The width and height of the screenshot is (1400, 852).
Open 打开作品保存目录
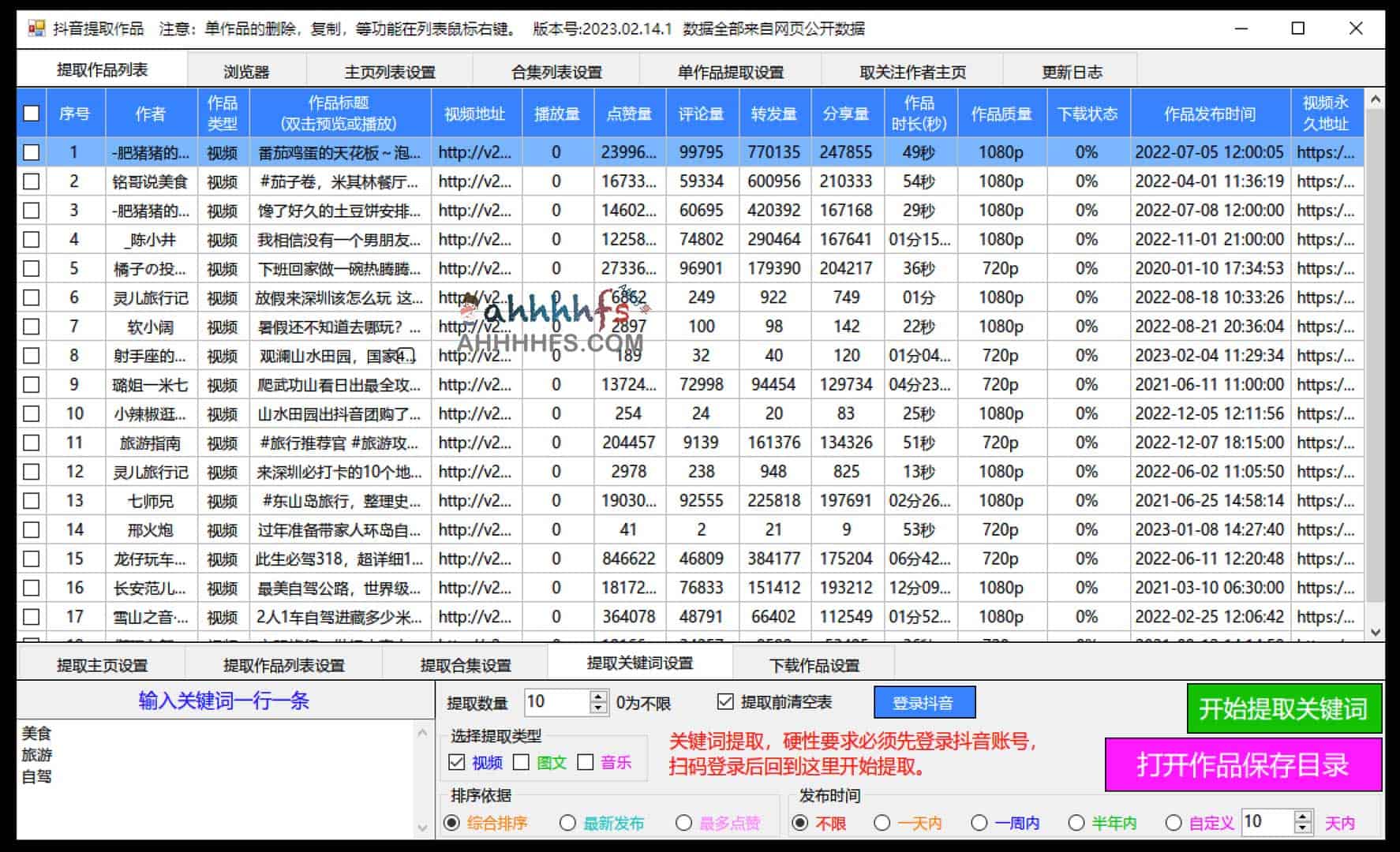pyautogui.click(x=1244, y=764)
